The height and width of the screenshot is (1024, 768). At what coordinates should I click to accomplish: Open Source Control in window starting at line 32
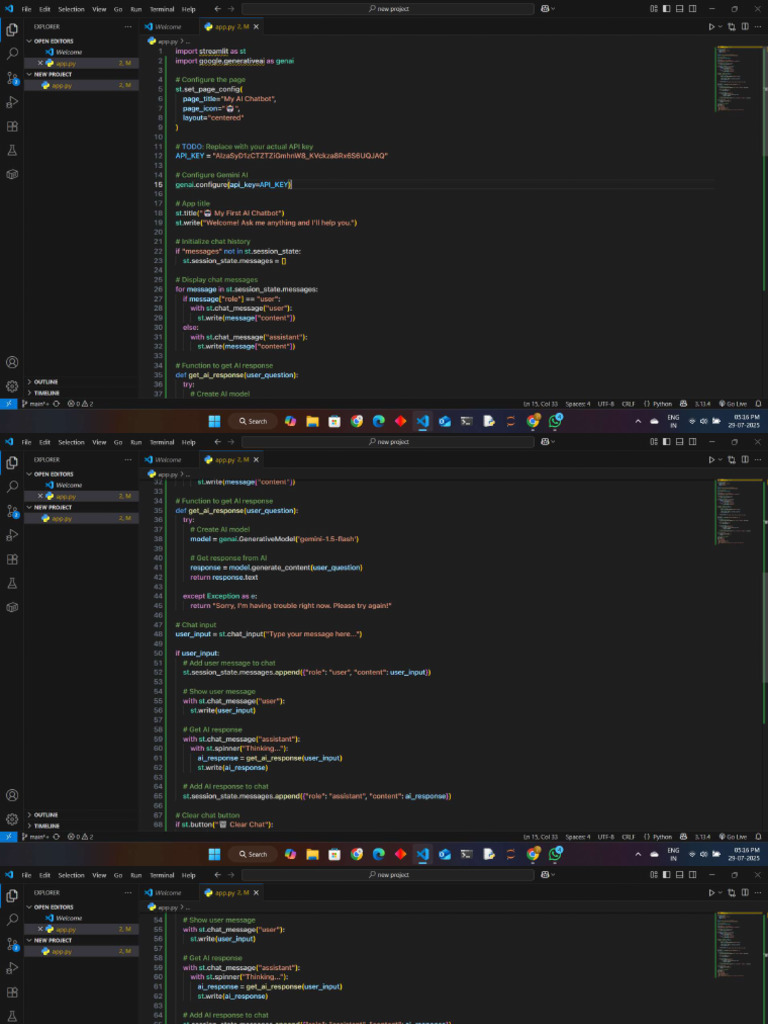pyautogui.click(x=12, y=511)
